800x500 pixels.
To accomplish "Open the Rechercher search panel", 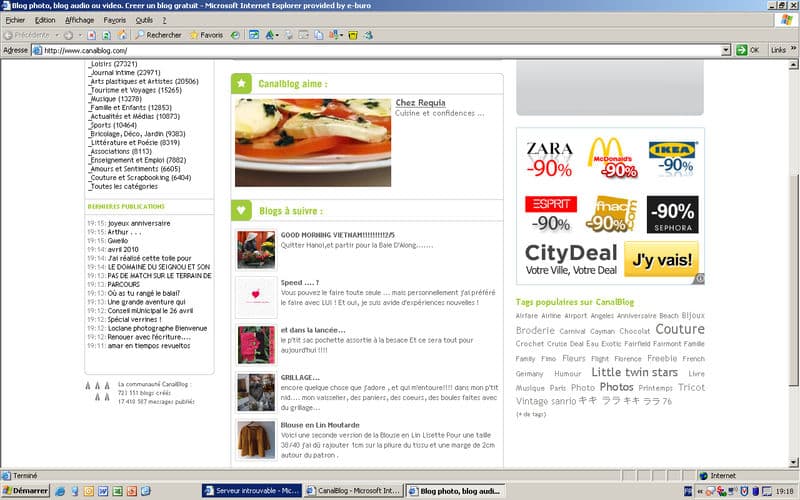I will click(x=159, y=35).
